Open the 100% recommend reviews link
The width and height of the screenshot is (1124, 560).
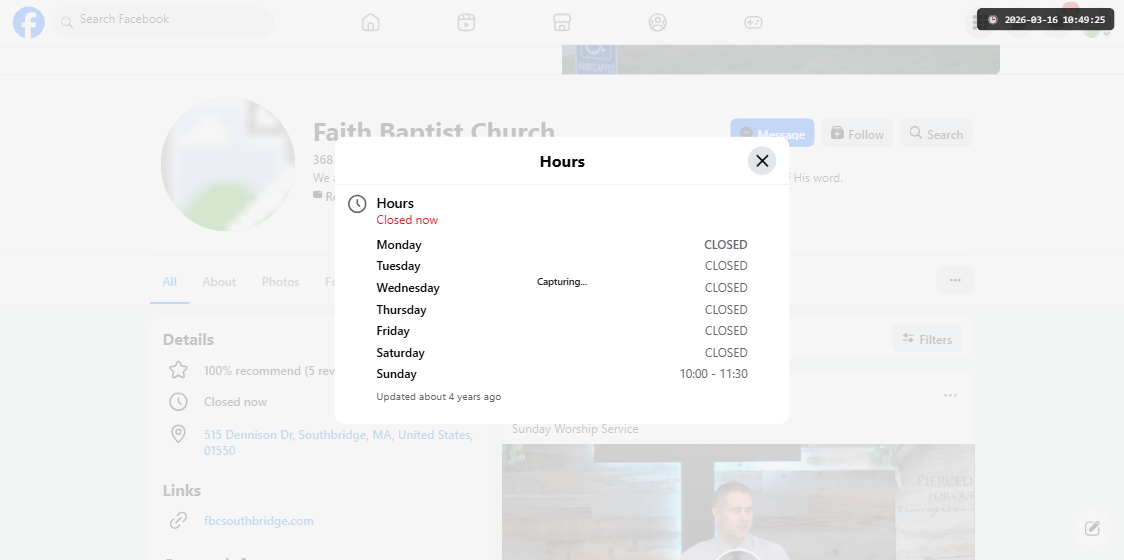click(x=270, y=371)
